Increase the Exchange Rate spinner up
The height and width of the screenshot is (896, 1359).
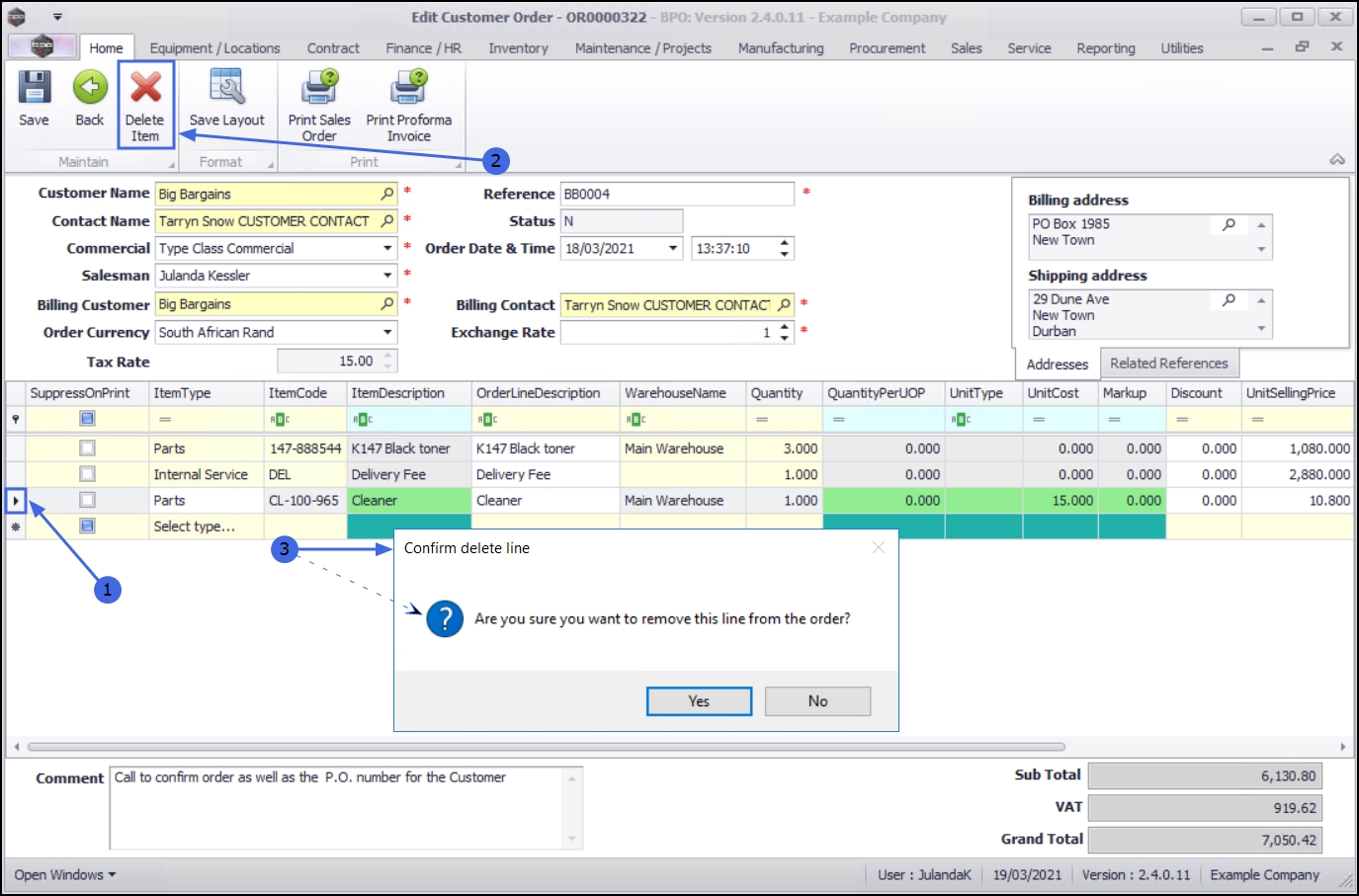point(785,327)
